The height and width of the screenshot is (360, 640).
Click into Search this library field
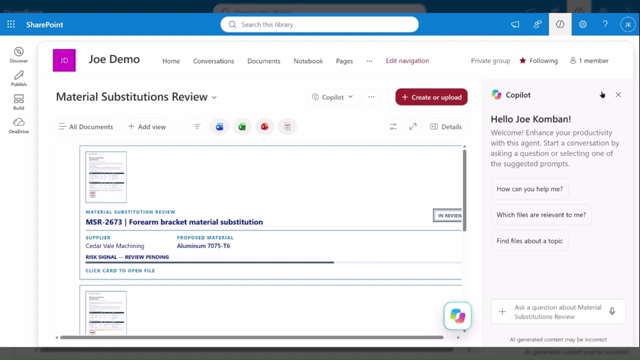pyautogui.click(x=320, y=24)
